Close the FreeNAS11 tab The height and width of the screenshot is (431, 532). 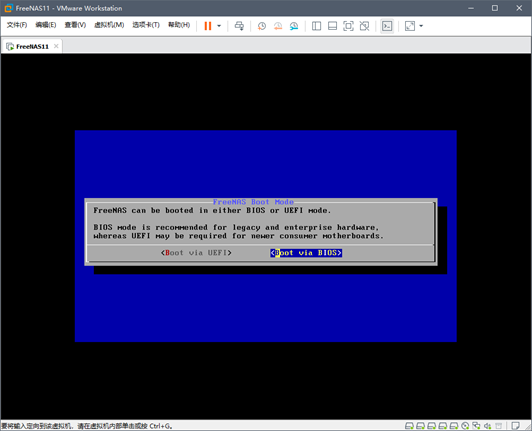pos(56,46)
